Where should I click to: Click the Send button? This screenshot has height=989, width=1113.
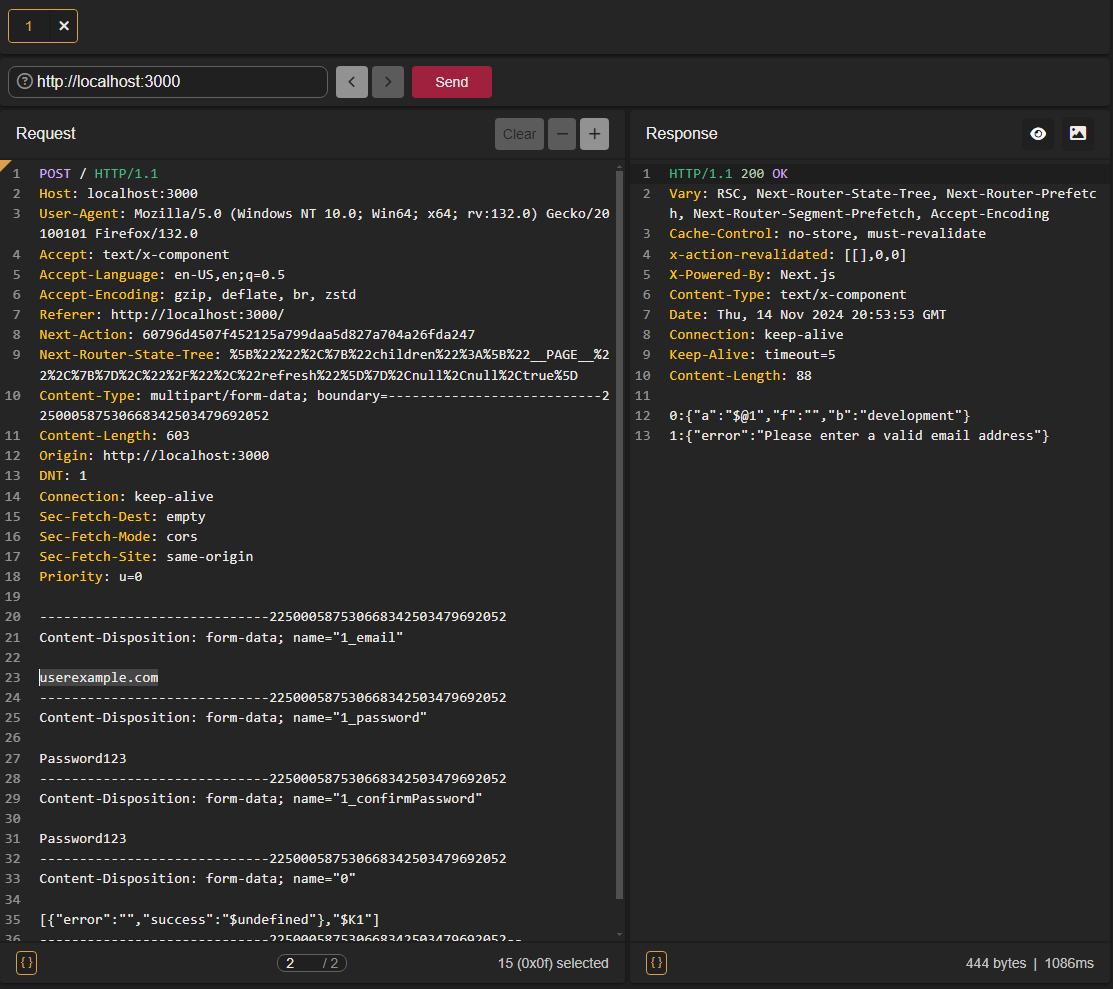coord(451,81)
